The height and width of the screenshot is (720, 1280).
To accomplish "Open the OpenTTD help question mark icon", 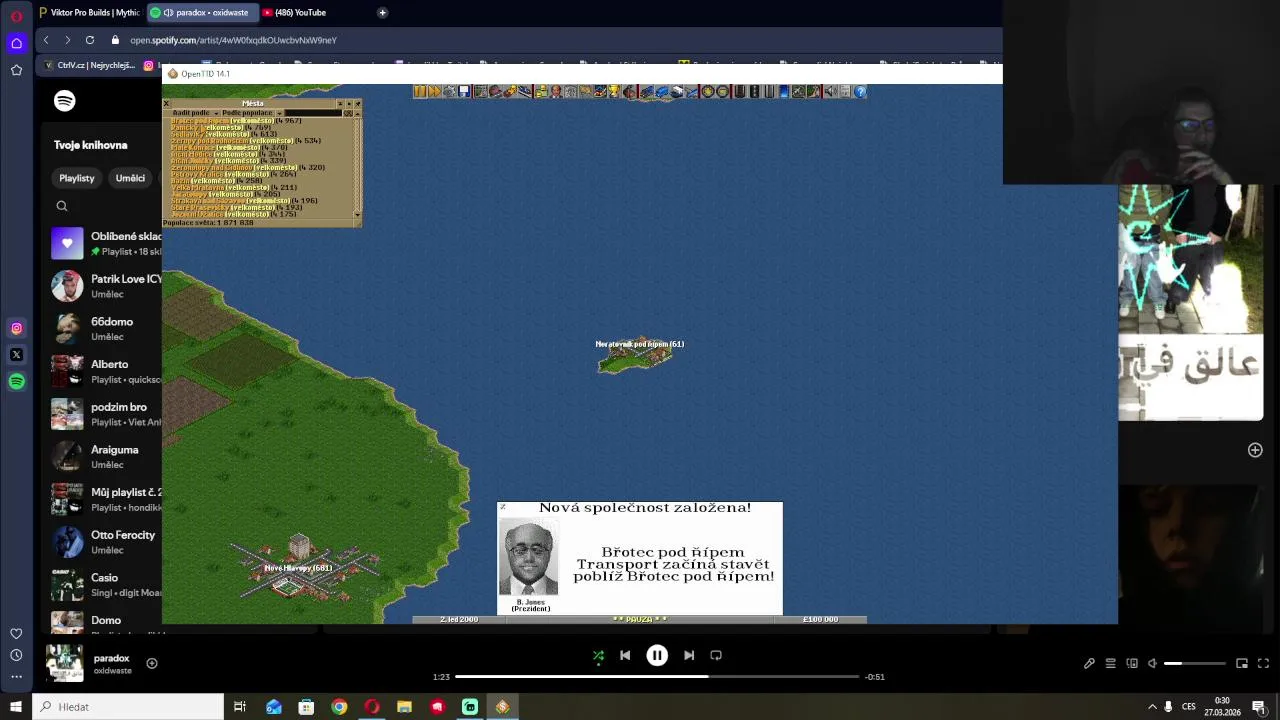I will [860, 91].
